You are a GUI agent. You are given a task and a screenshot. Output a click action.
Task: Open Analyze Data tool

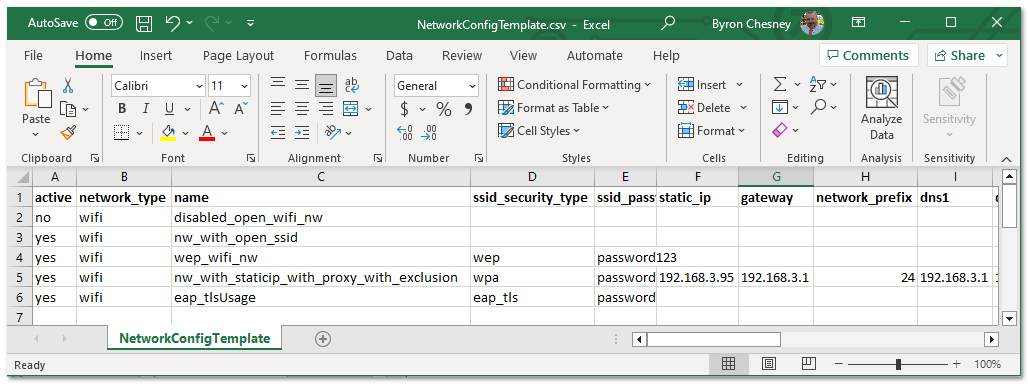(x=882, y=108)
